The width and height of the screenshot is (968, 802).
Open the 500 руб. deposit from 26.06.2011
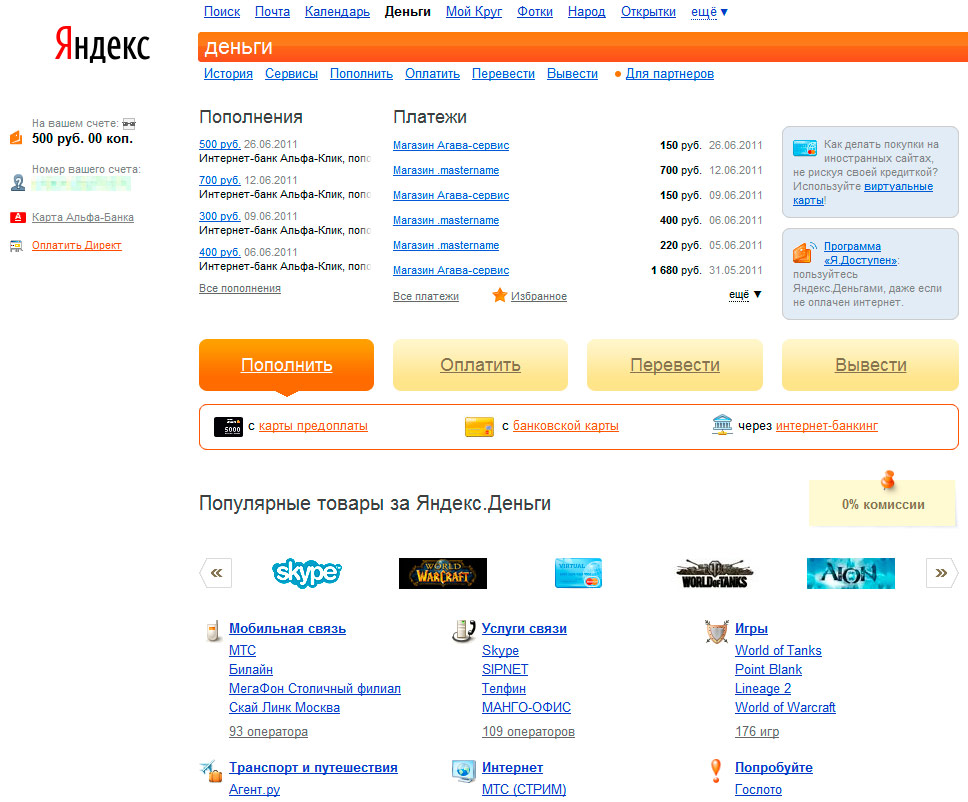(220, 144)
